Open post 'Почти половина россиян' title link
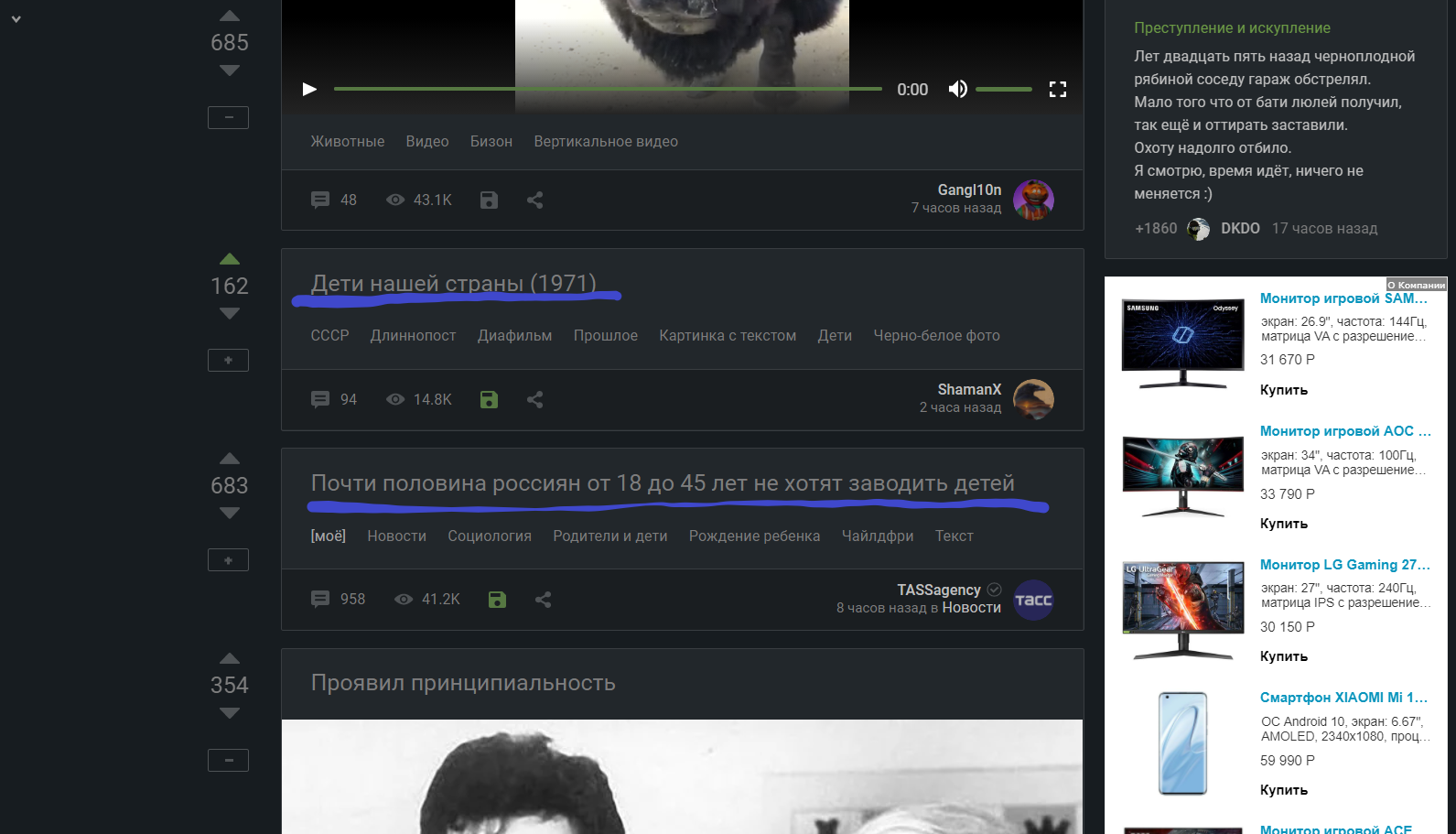1456x834 pixels. coord(662,483)
